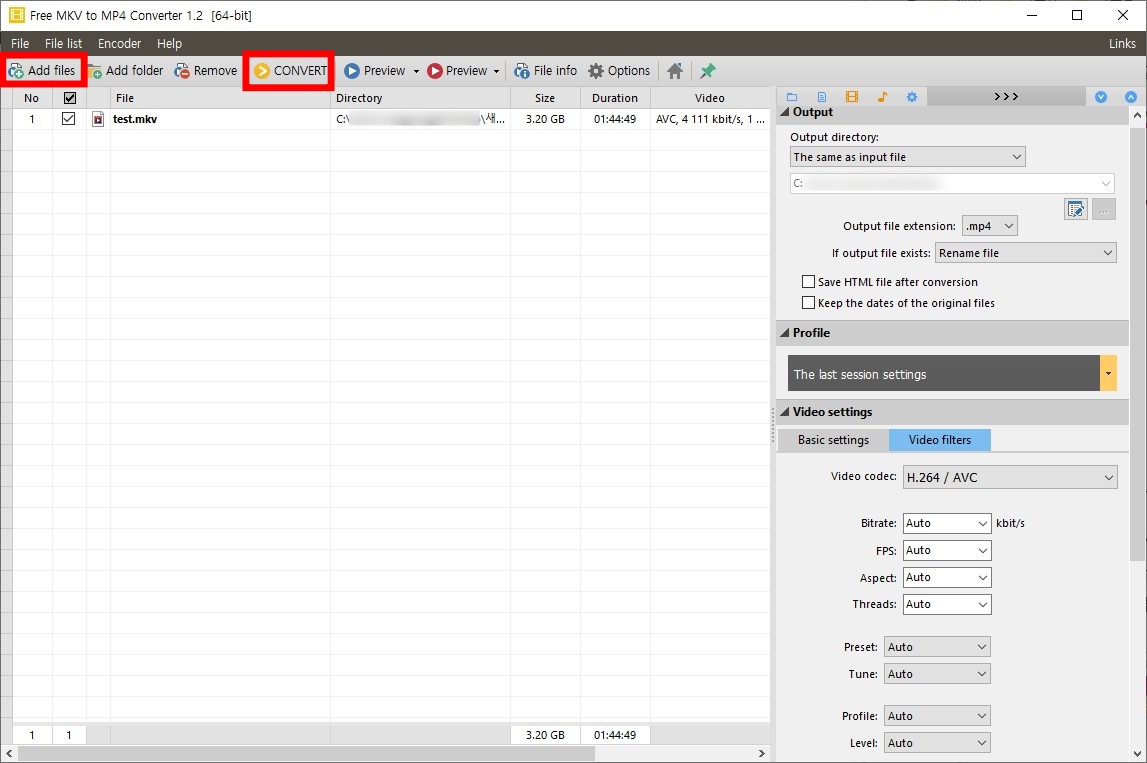
Task: Click the document icon in panel header
Action: tap(821, 97)
